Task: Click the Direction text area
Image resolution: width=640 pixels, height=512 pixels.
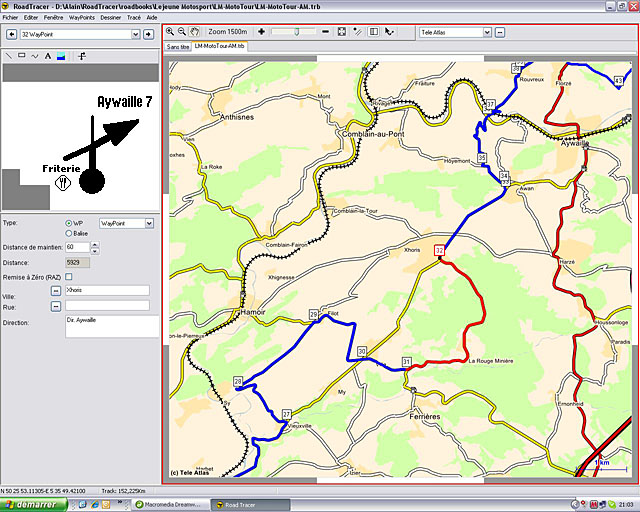Action: (x=112, y=326)
